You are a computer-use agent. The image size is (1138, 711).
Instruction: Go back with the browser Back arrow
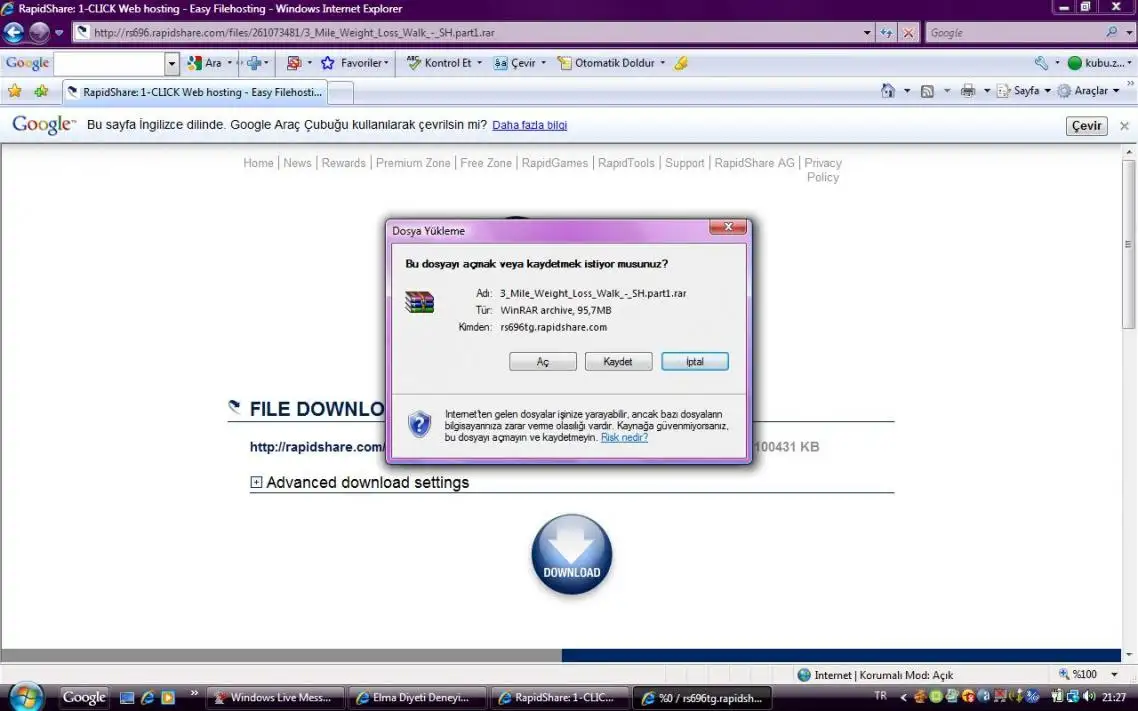click(x=14, y=33)
